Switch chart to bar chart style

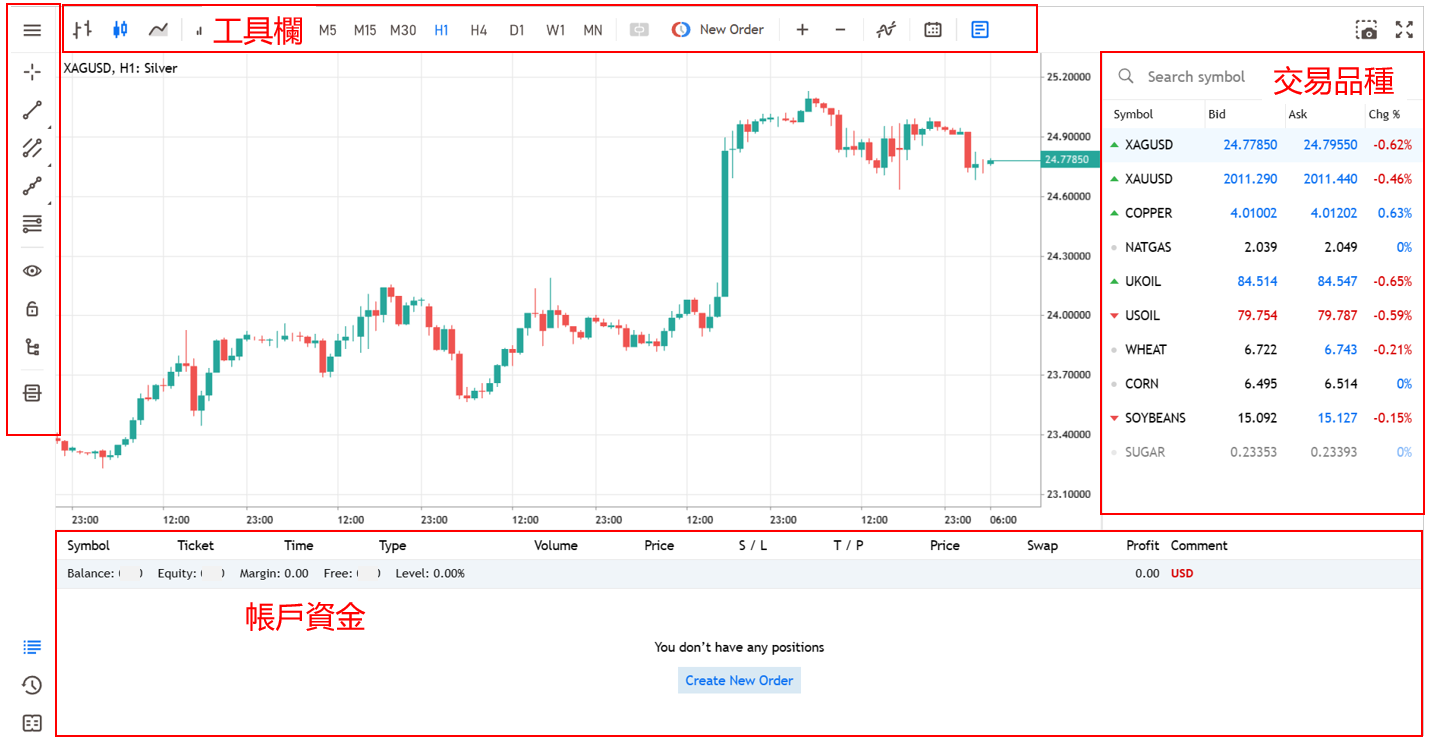tap(83, 30)
